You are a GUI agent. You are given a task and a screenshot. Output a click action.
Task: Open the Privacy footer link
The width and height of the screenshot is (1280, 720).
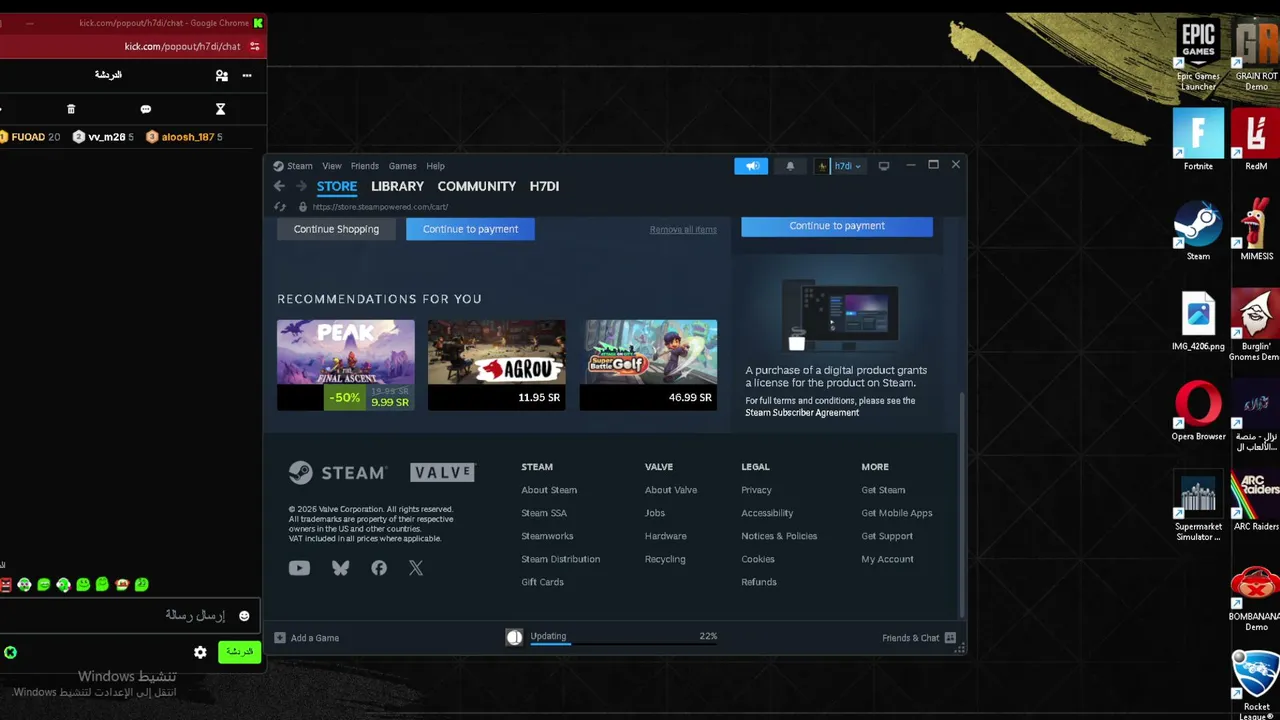point(756,490)
